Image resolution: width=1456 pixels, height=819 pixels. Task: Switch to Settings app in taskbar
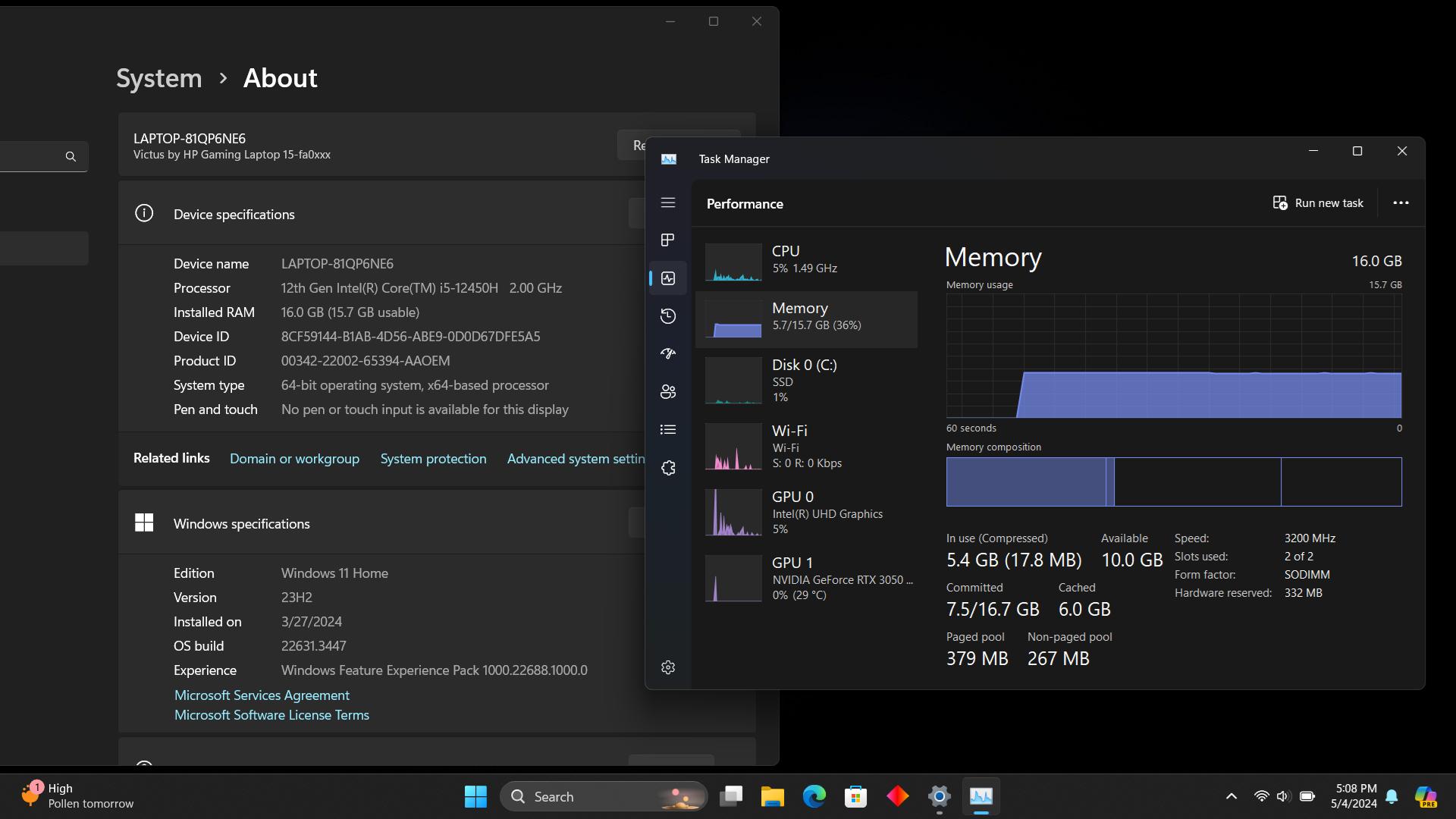point(940,796)
